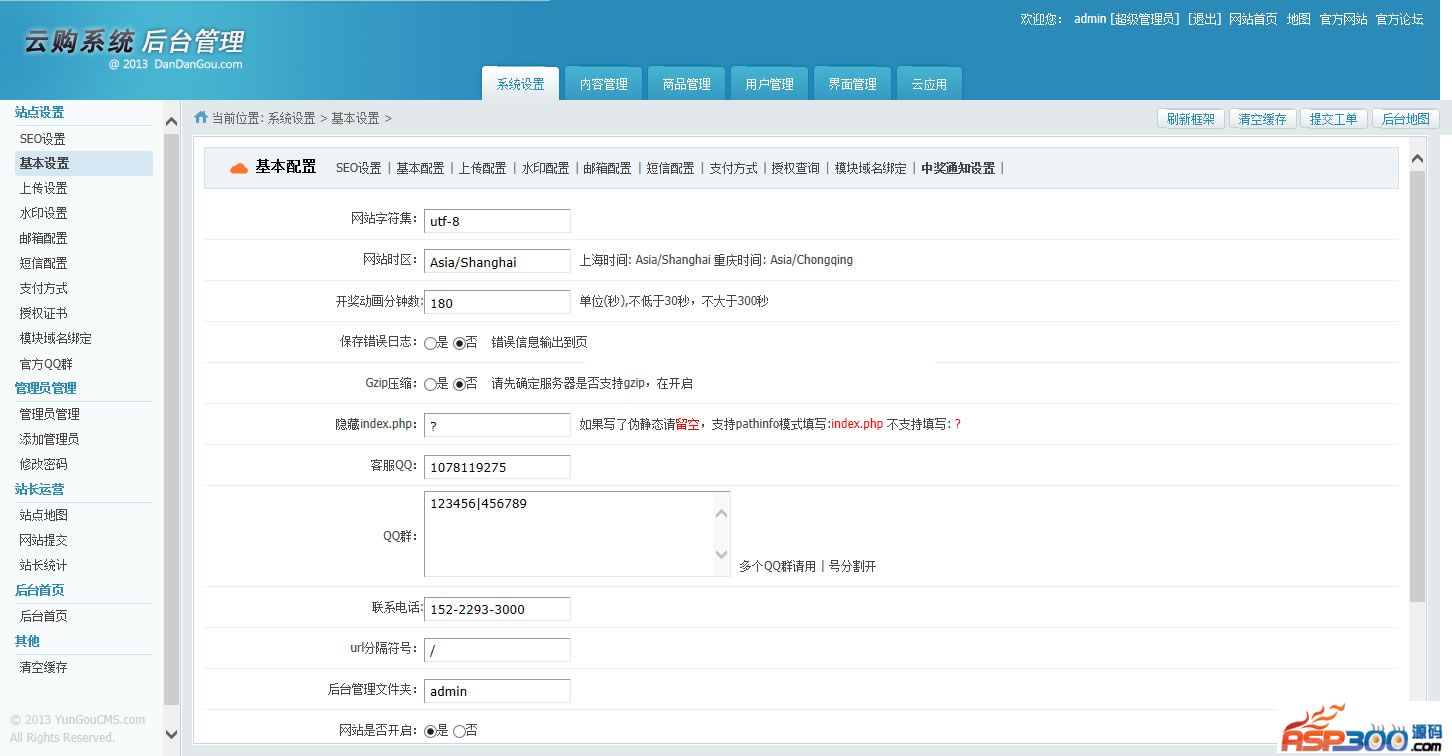Image resolution: width=1452 pixels, height=756 pixels.
Task: Select 是 for 保存错误日志
Action: click(430, 343)
